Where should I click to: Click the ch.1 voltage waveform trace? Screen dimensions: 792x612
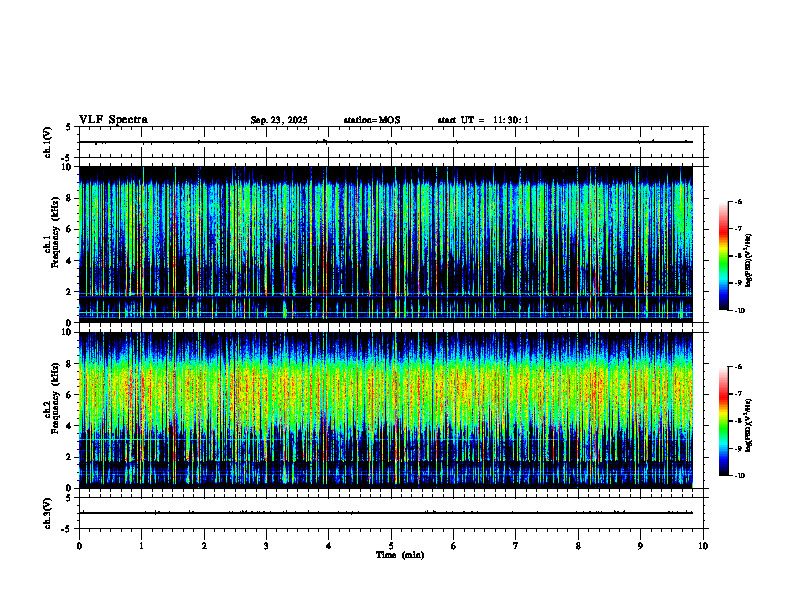(386, 142)
